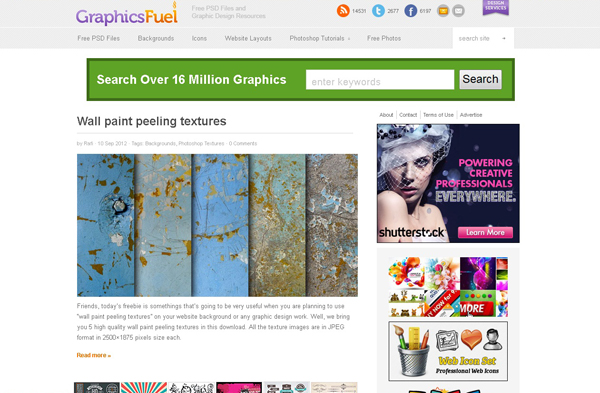Open the Free PSD Files menu
This screenshot has height=393, width=600.
pyautogui.click(x=98, y=38)
